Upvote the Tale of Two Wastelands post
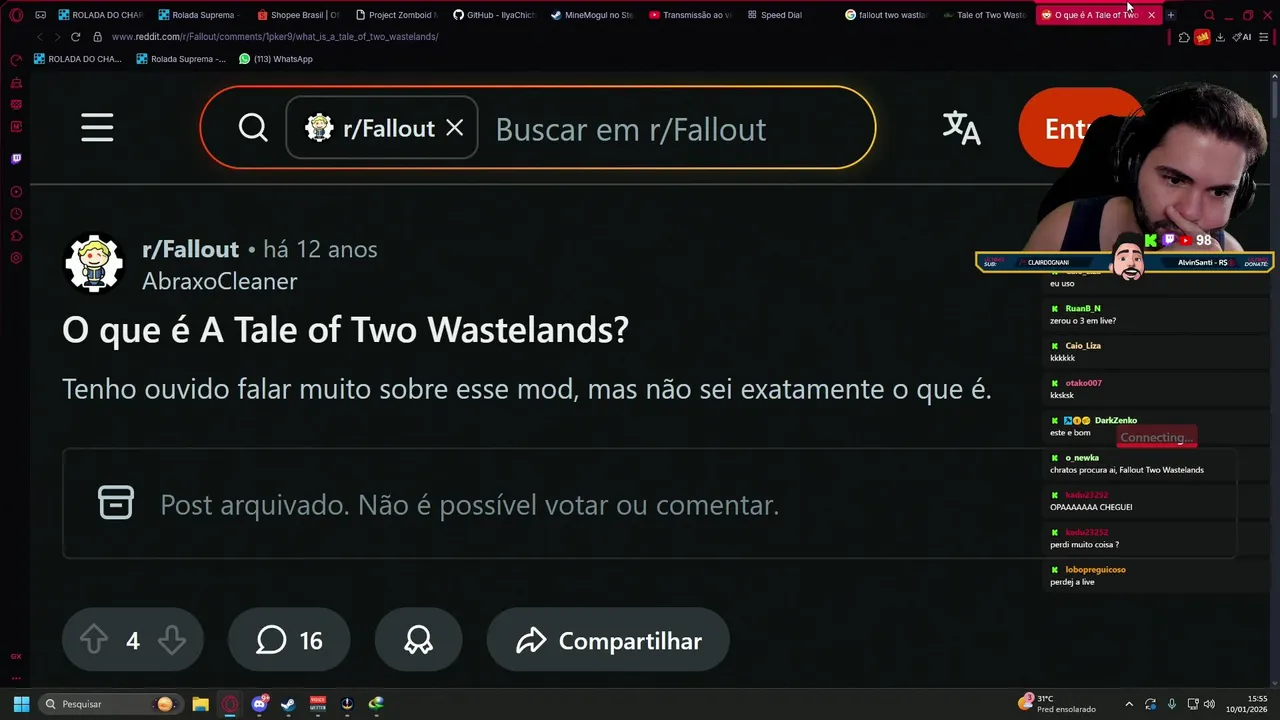 94,640
